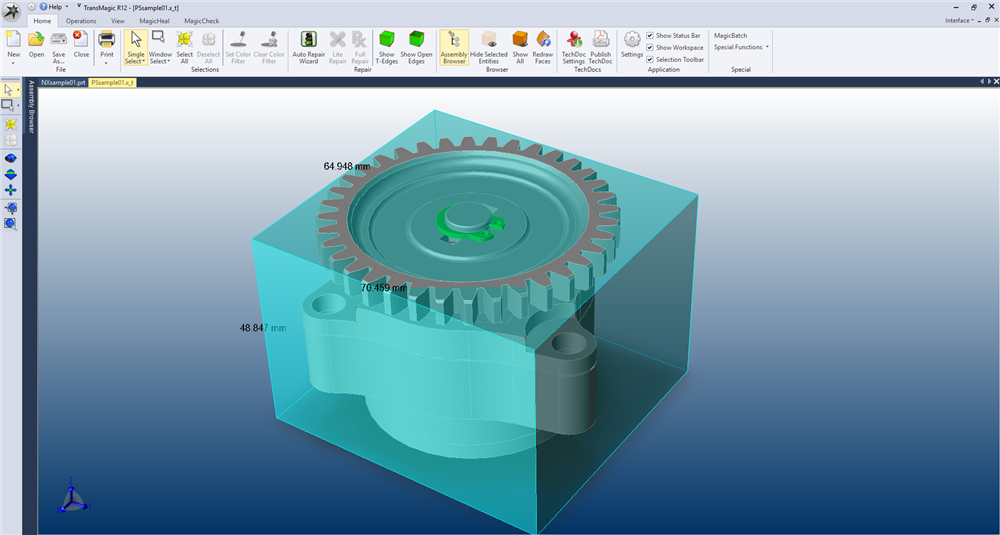Toggle the Show Workspace checkbox
The height and width of the screenshot is (535, 1000).
click(x=650, y=47)
